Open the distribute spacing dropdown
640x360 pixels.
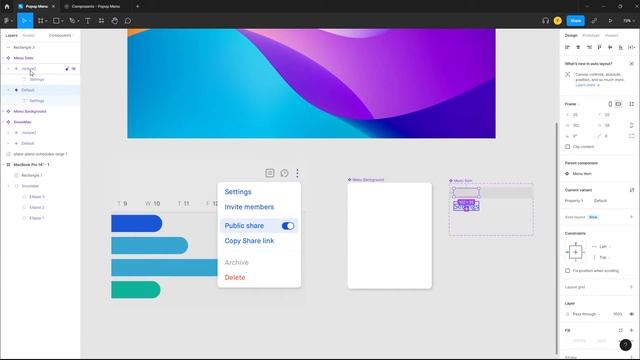(x=631, y=47)
